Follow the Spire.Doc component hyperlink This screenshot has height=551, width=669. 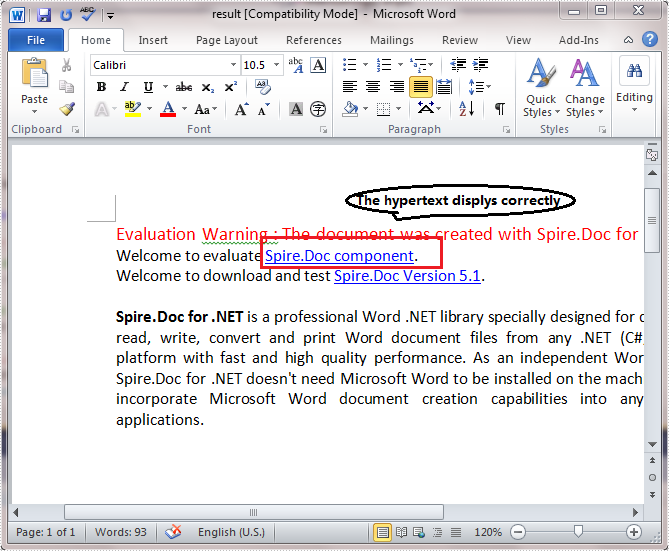[x=339, y=256]
